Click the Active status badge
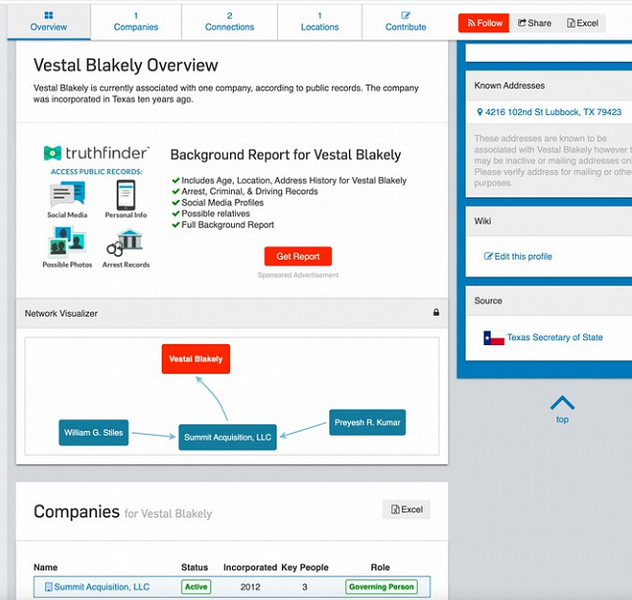 click(196, 587)
